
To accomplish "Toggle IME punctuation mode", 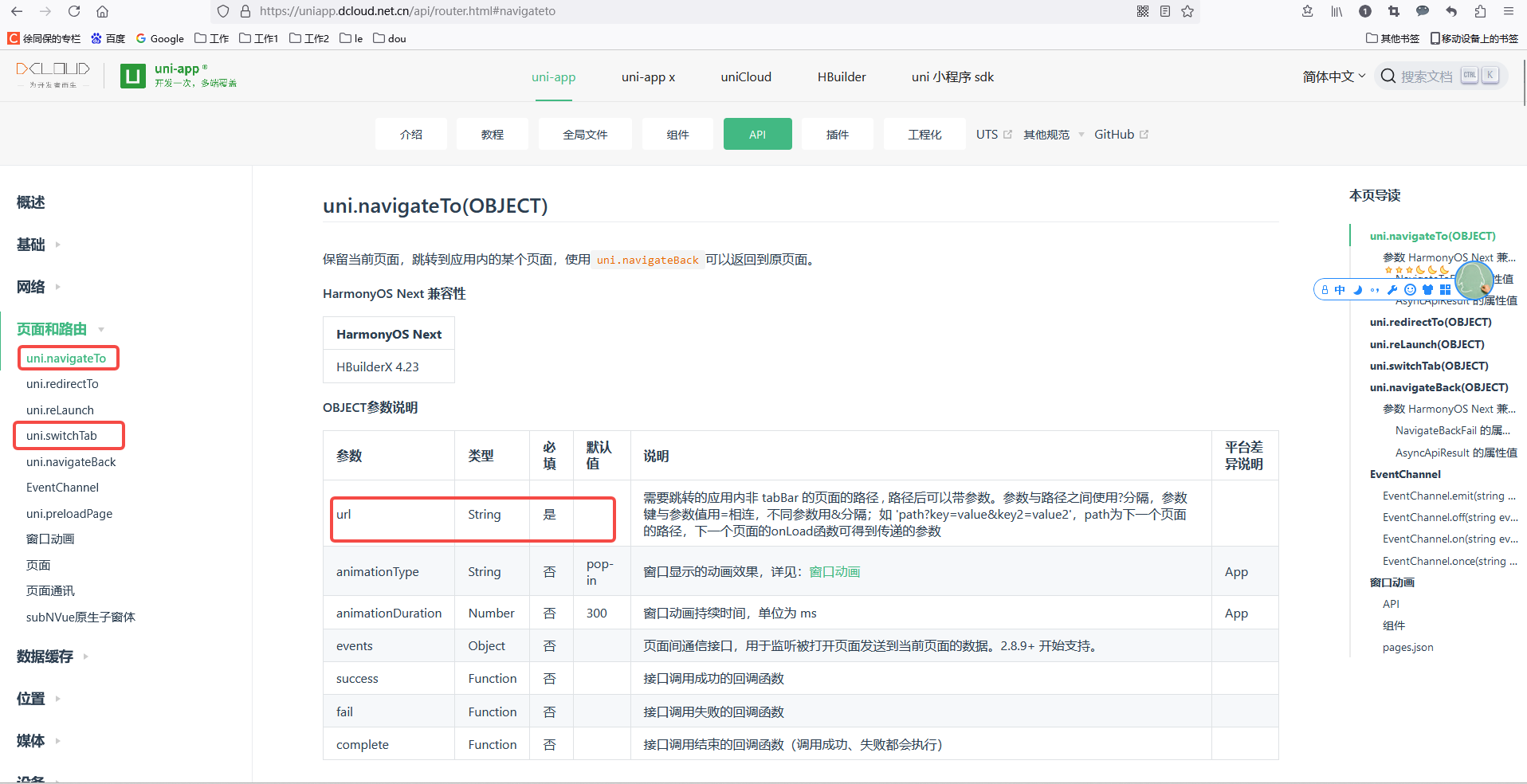I will pos(1375,290).
